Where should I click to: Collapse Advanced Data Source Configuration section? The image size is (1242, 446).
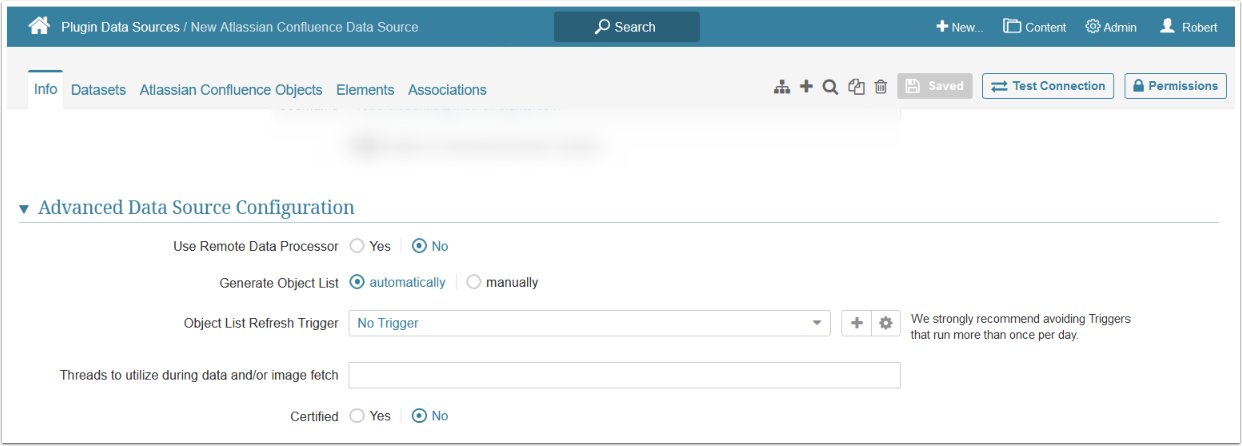pyautogui.click(x=24, y=209)
